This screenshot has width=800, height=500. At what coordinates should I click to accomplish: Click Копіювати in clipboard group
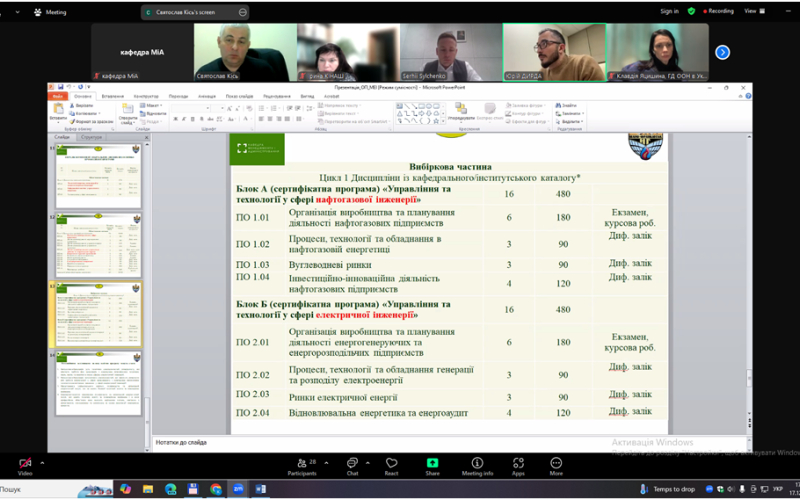pos(85,113)
